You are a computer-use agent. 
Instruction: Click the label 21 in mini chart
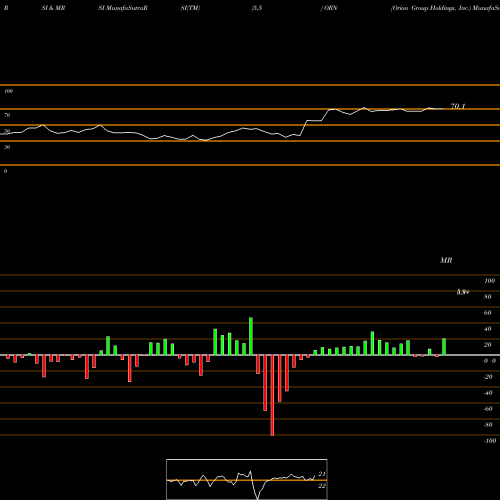click(x=322, y=474)
